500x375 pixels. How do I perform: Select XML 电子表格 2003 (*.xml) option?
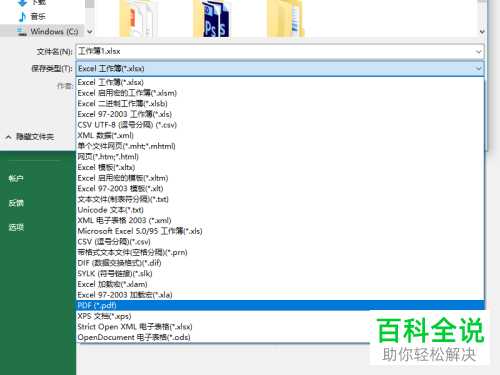point(280,221)
